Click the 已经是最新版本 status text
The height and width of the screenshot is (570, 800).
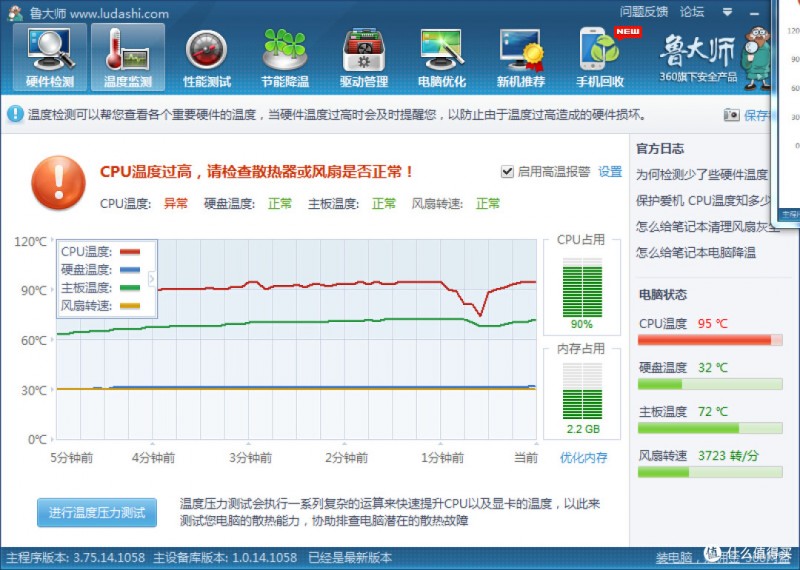coord(350,558)
